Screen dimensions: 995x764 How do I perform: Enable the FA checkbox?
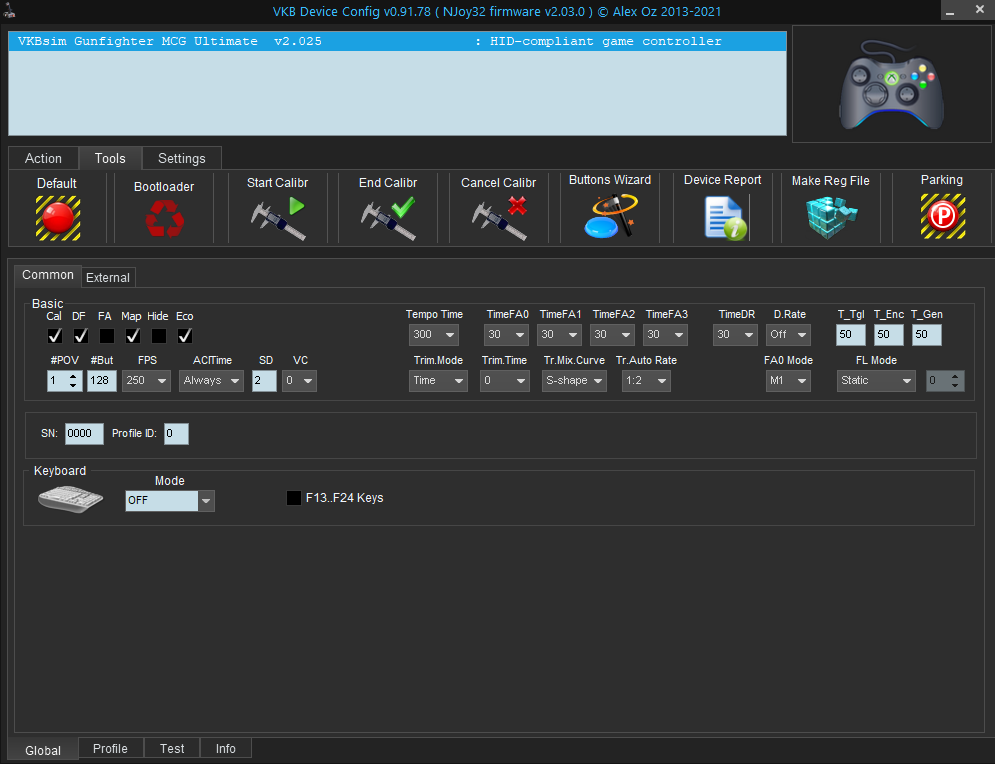107,336
